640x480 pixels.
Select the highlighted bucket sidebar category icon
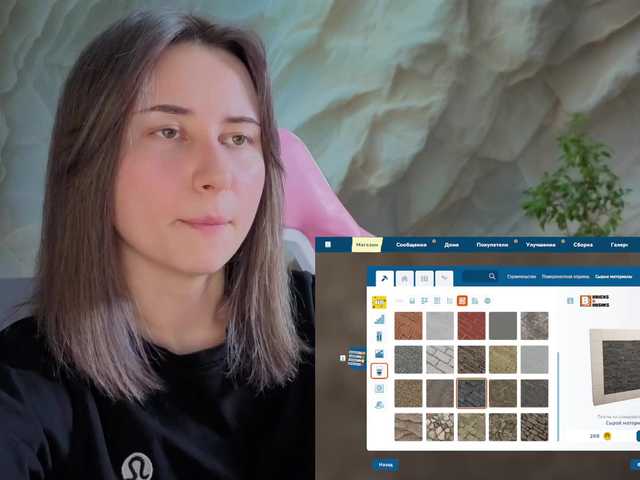click(379, 371)
